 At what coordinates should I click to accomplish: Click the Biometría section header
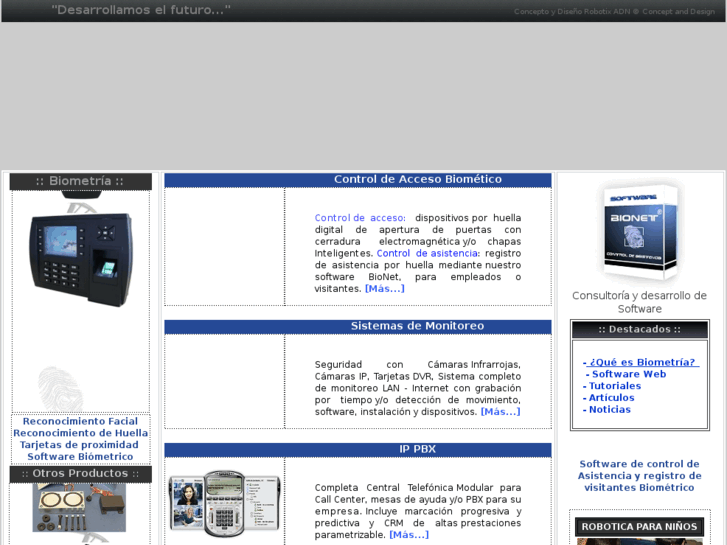coord(81,181)
